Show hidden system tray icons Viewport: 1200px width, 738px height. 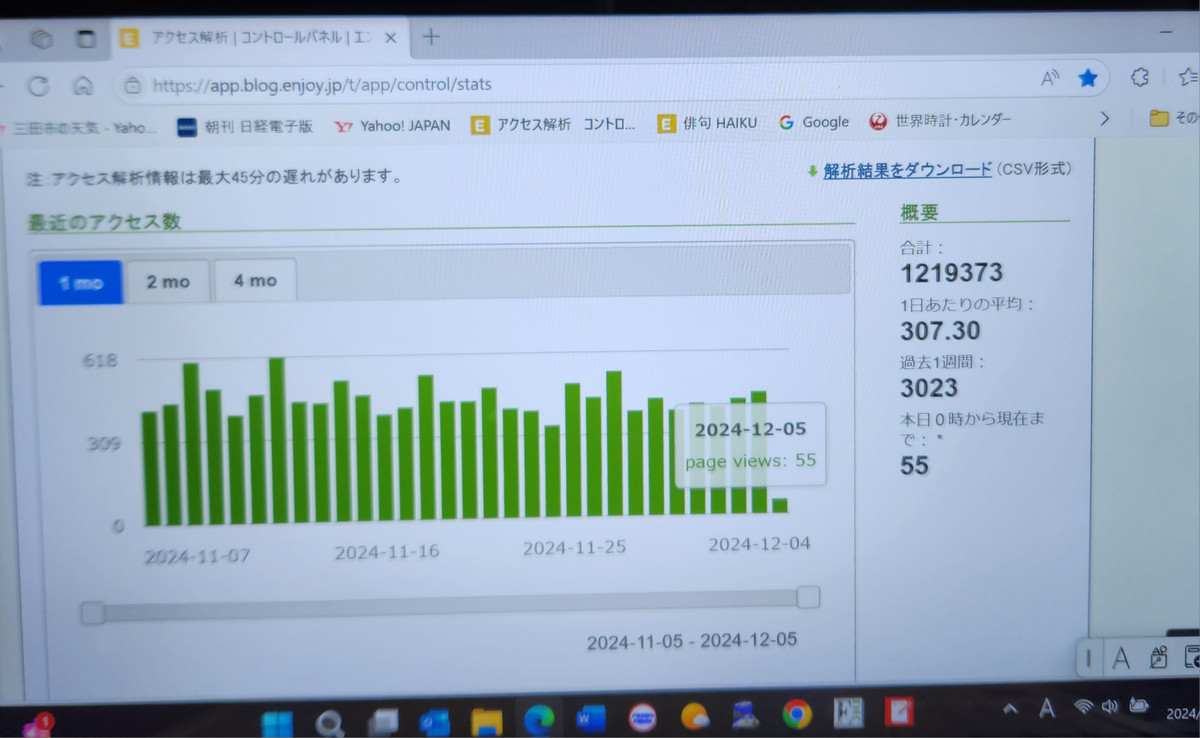point(1011,709)
